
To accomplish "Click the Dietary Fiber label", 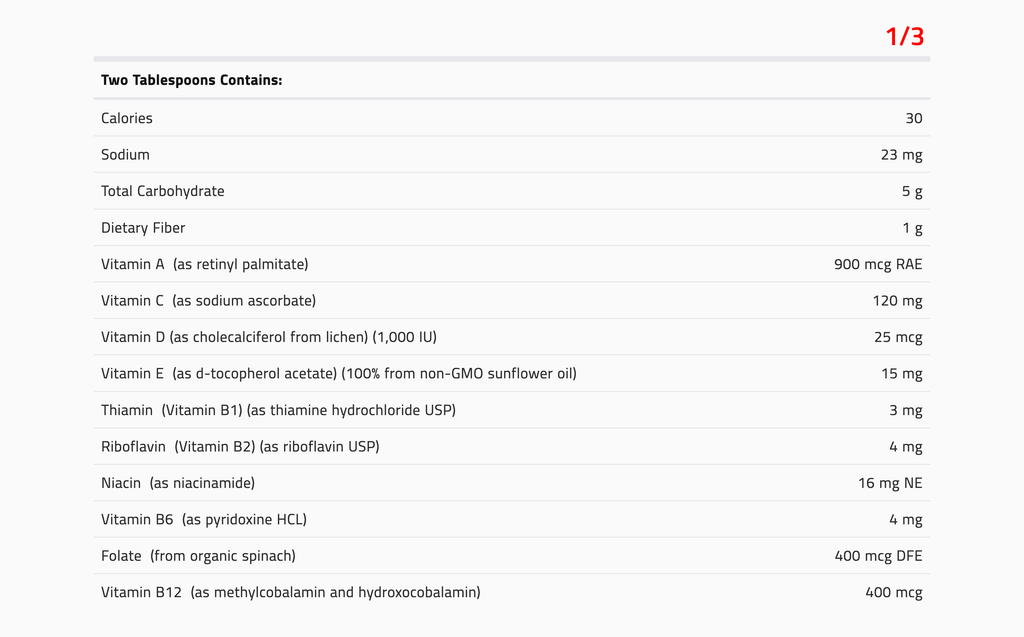I will (143, 228).
